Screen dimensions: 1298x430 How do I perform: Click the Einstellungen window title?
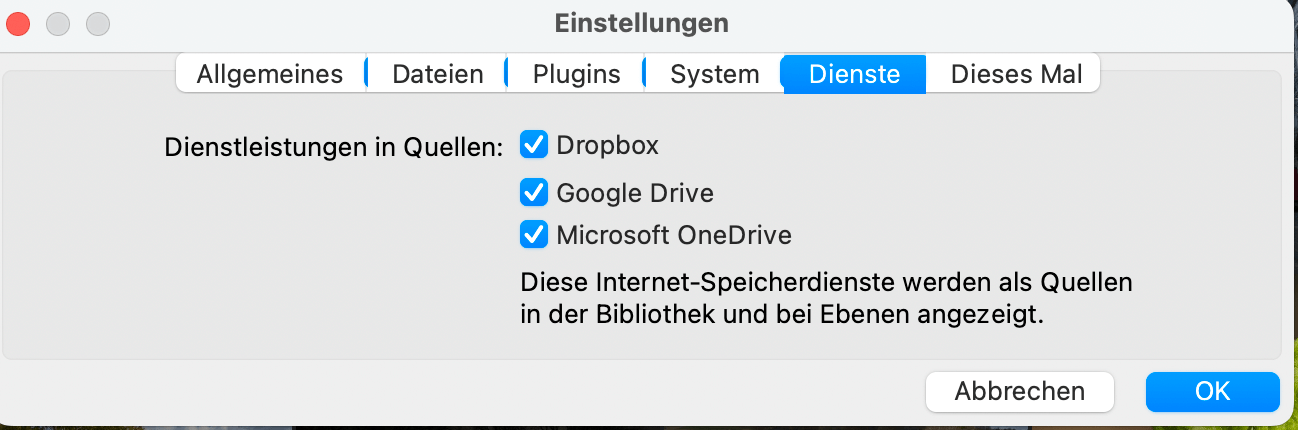click(x=641, y=22)
